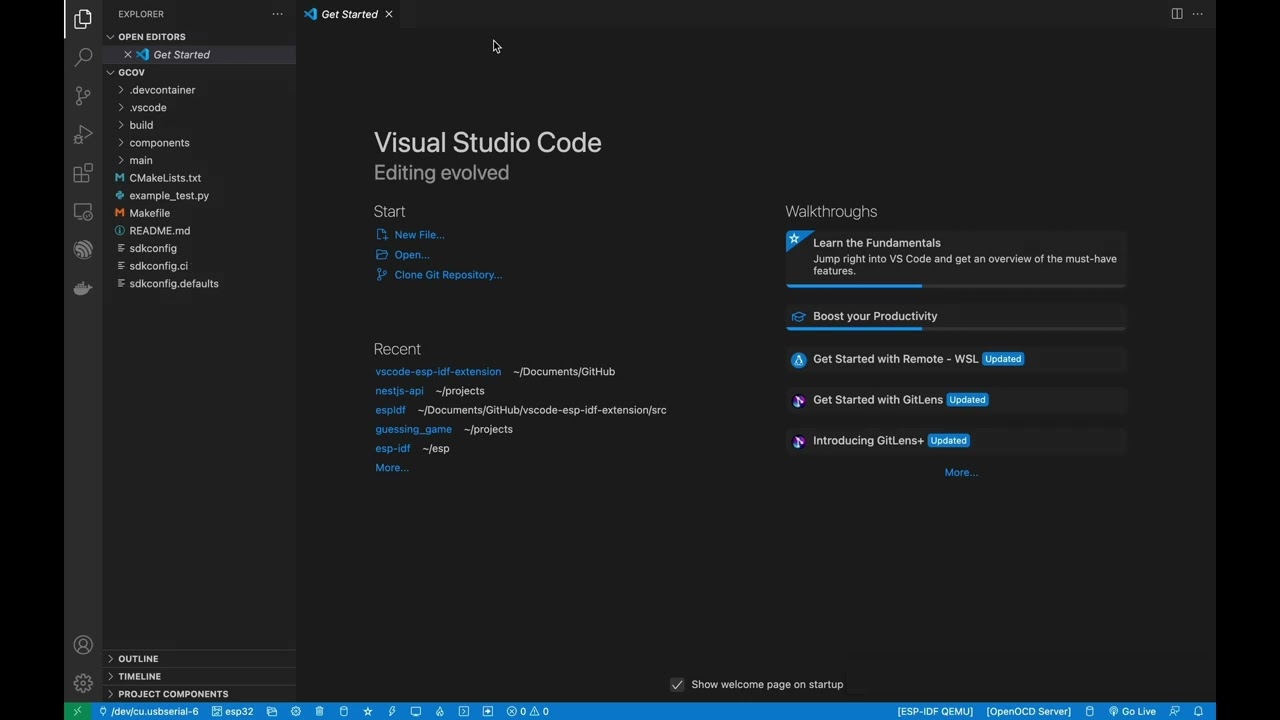Screen dimensions: 1280x720
Task: Click full clean trash icon in status bar
Action: pyautogui.click(x=319, y=711)
